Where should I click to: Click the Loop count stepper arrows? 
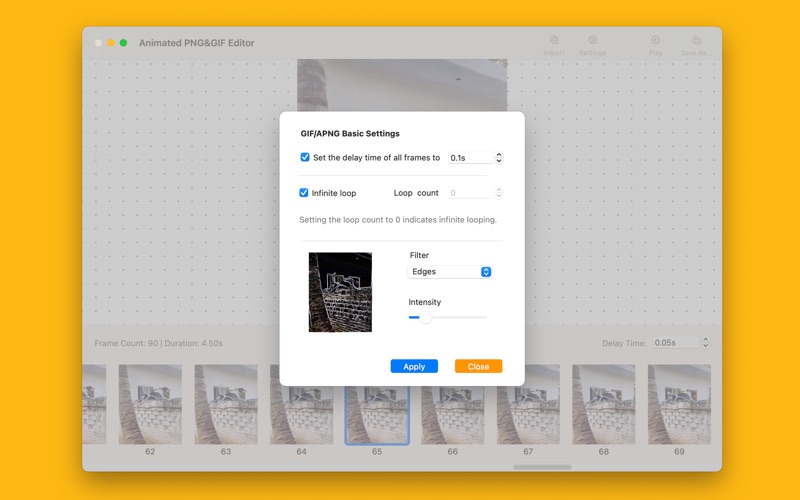[x=499, y=193]
